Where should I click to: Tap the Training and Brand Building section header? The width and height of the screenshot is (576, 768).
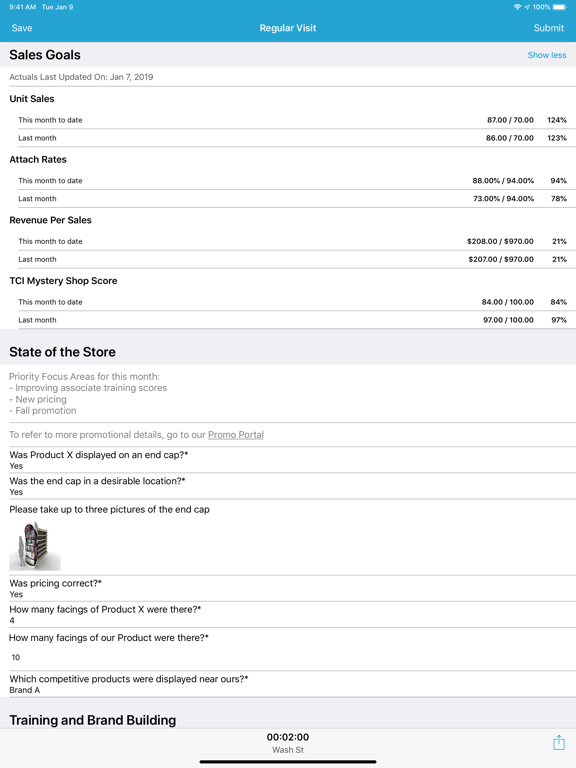(93, 720)
